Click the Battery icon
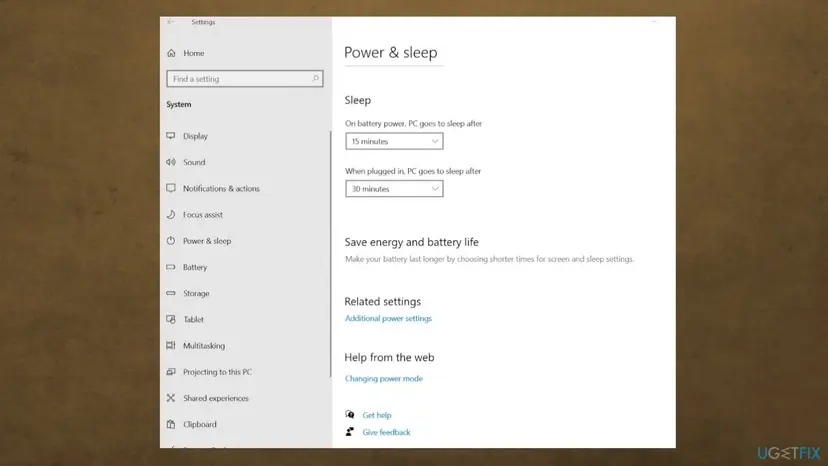 click(171, 267)
